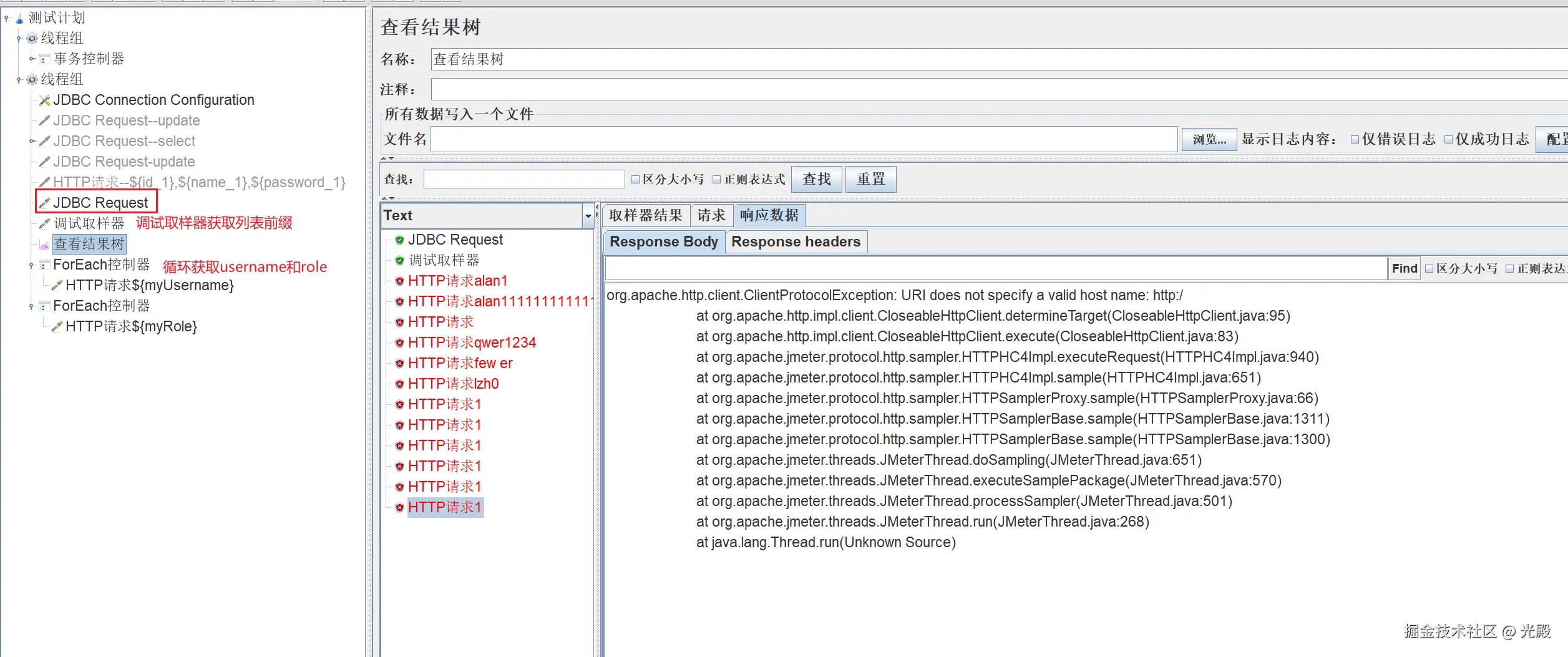The image size is (1568, 657).
Task: Click the red error shield beside HTTP请求alan1
Action: (399, 281)
